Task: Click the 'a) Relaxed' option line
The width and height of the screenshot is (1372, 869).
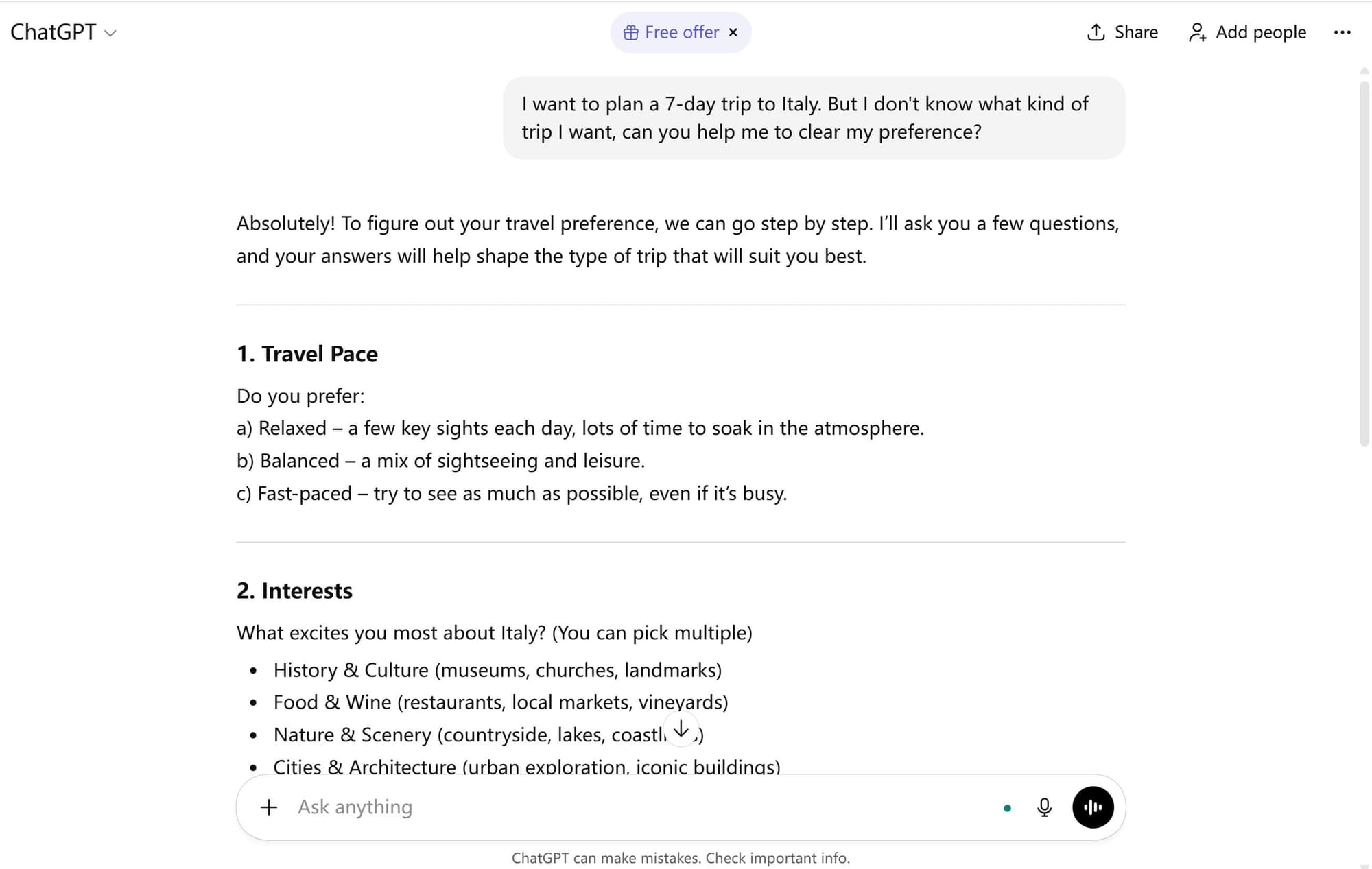Action: (580, 428)
